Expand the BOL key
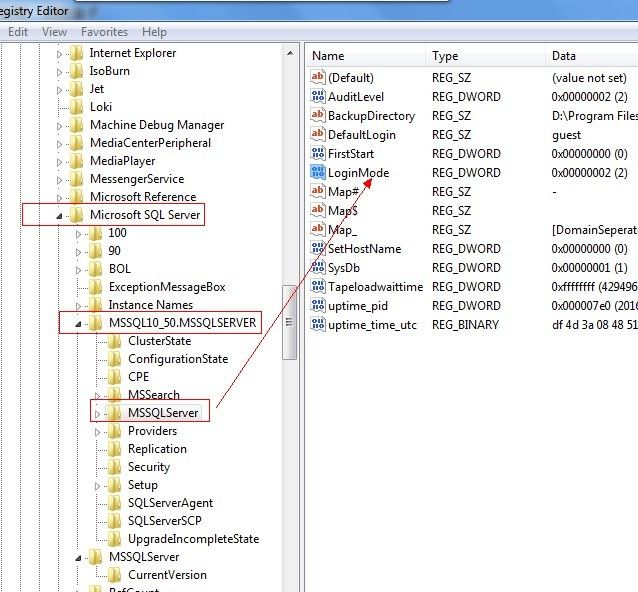This screenshot has width=638, height=592. [78, 270]
